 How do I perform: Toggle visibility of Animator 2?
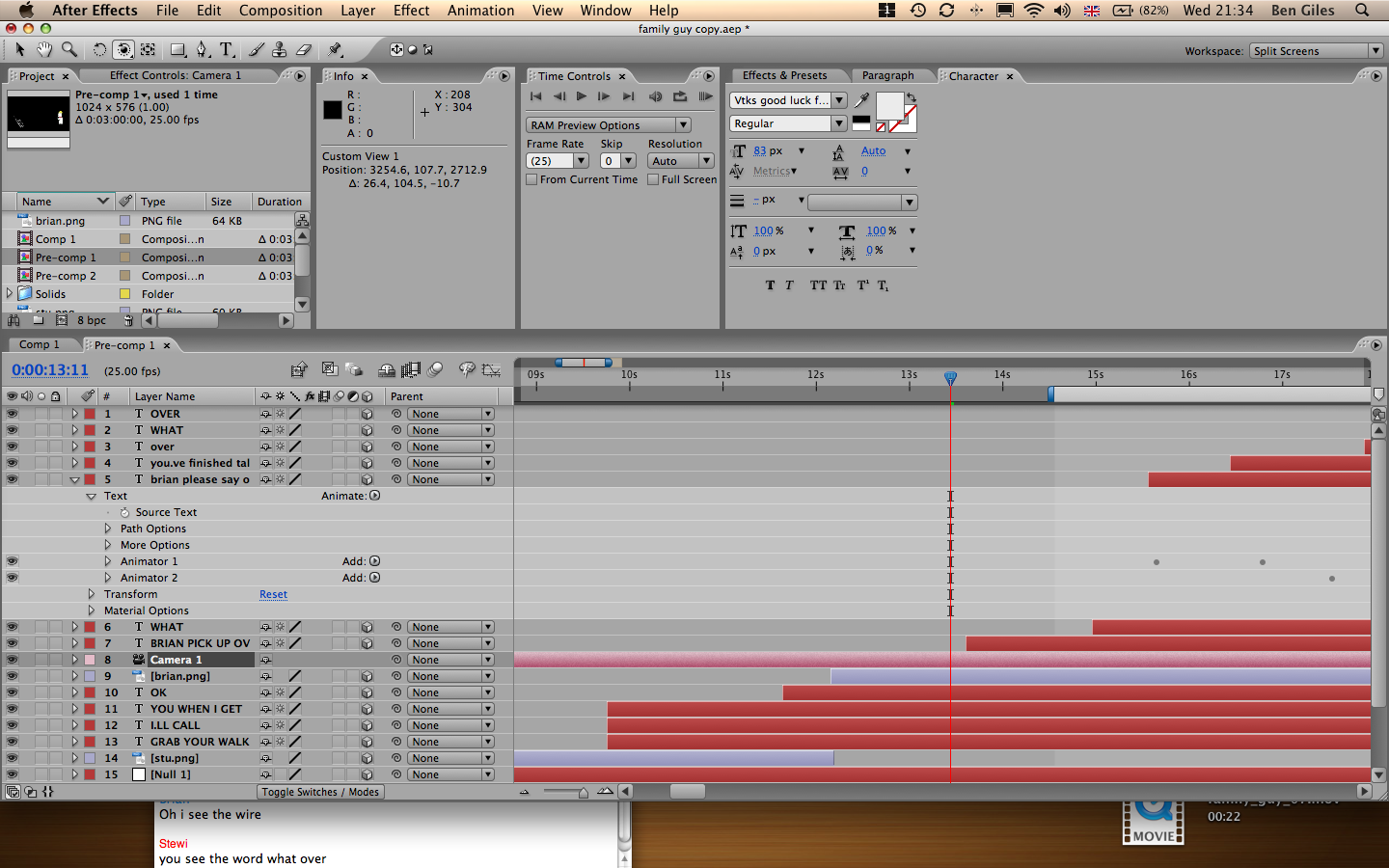[13, 578]
